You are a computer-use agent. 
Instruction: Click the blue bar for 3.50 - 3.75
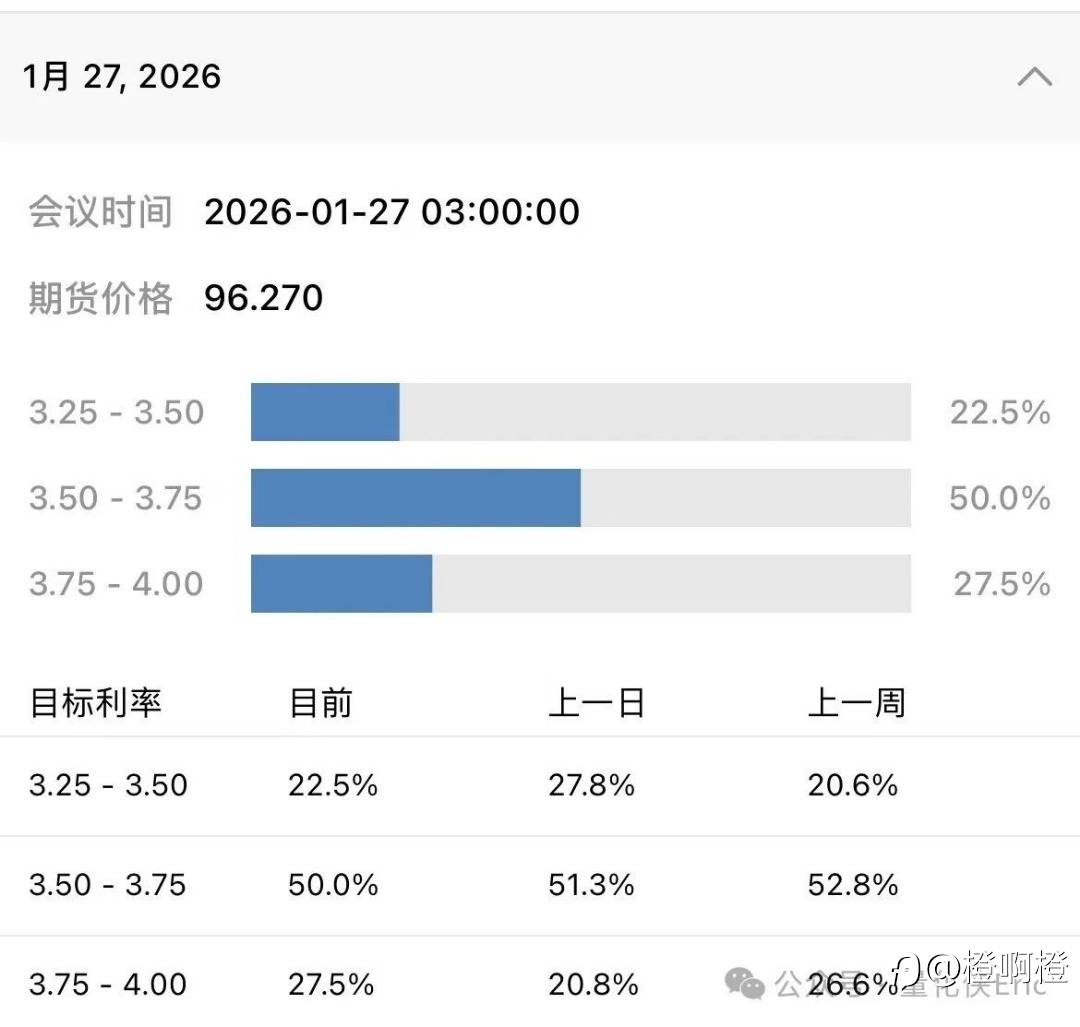click(415, 498)
